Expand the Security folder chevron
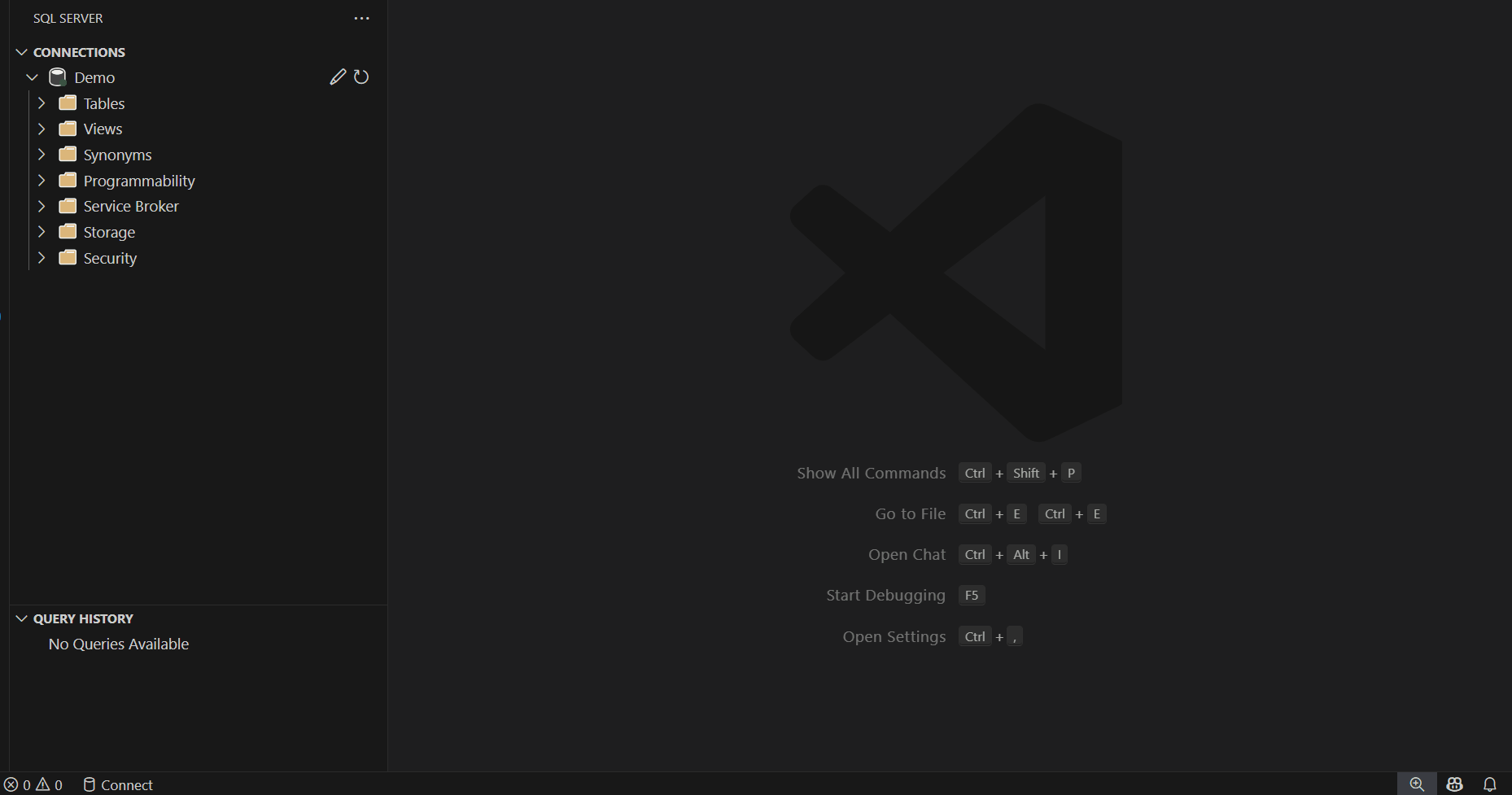This screenshot has width=1512, height=795. click(42, 257)
